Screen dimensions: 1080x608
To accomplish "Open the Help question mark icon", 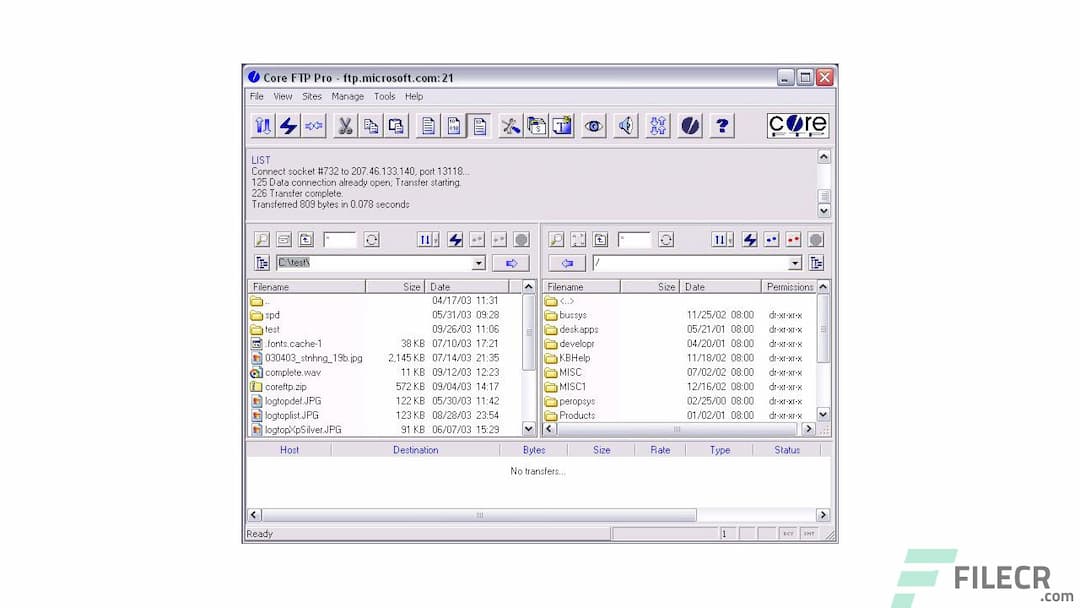I will (722, 125).
